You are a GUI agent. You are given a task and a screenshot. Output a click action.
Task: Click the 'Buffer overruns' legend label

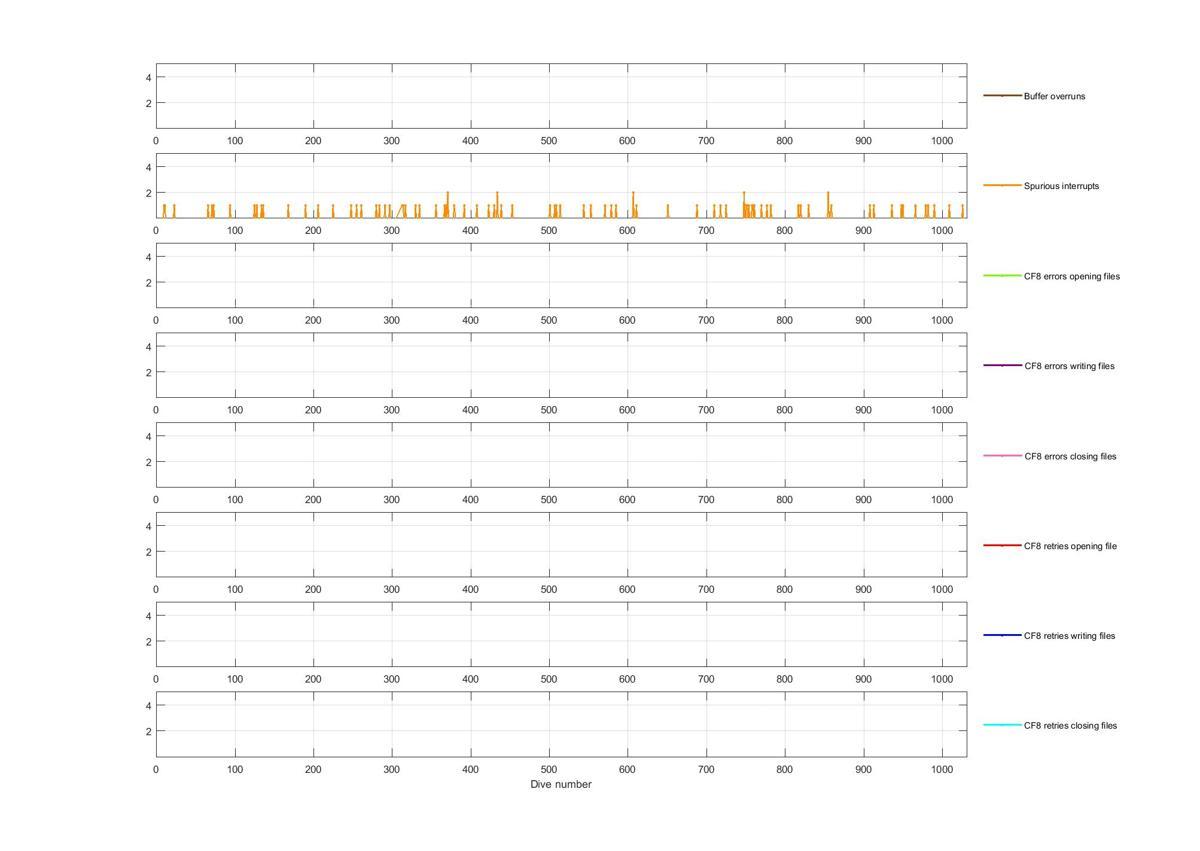pyautogui.click(x=1054, y=97)
